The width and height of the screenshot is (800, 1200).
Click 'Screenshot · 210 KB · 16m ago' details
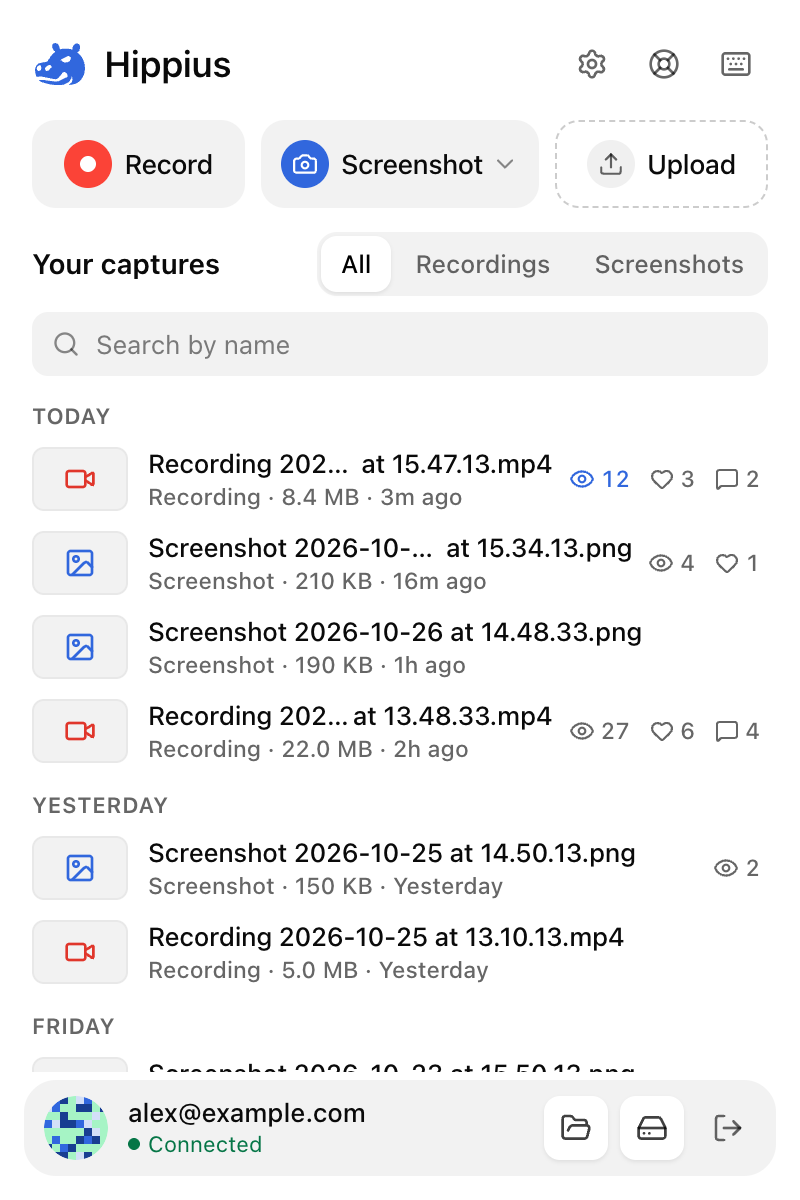(317, 581)
